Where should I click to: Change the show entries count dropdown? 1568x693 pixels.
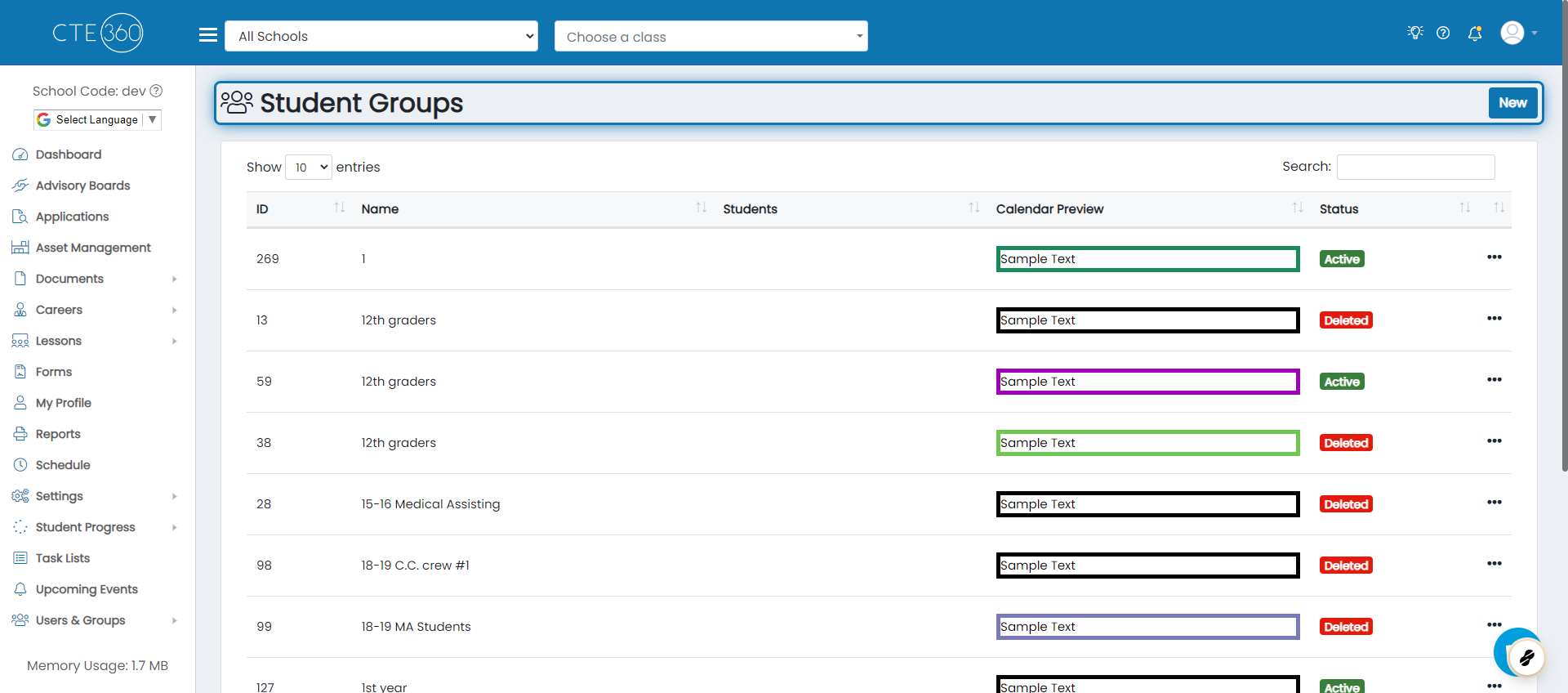point(309,168)
